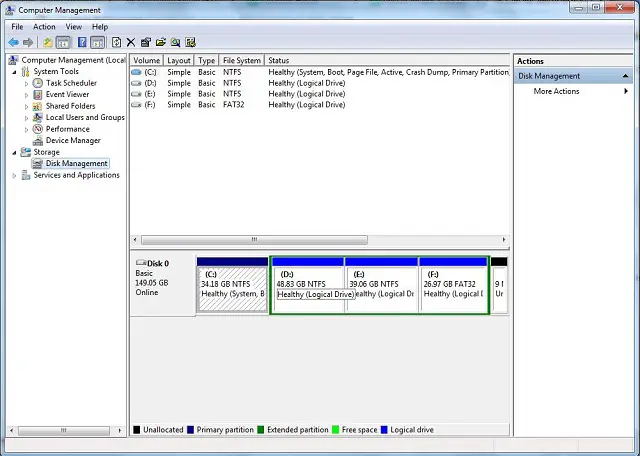640x456 pixels.
Task: Select Disk Management in the tree
Action: (x=76, y=163)
